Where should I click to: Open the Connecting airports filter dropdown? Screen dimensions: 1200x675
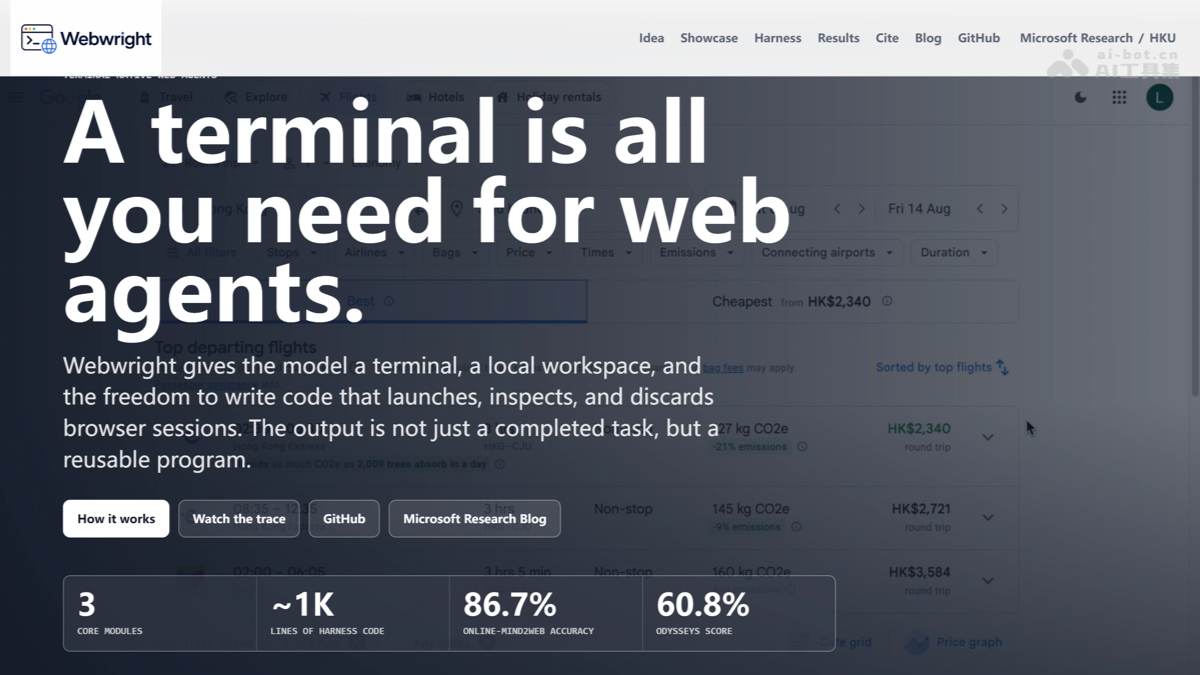click(826, 253)
